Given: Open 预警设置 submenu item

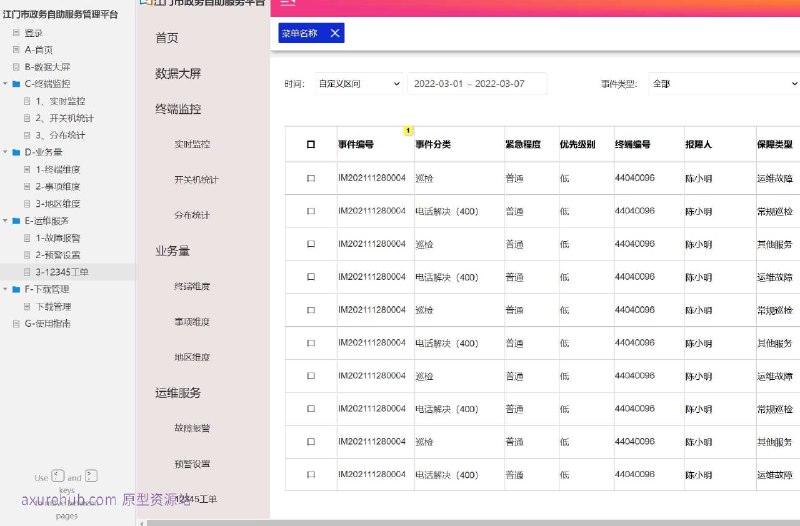Looking at the screenshot, I should (192, 464).
